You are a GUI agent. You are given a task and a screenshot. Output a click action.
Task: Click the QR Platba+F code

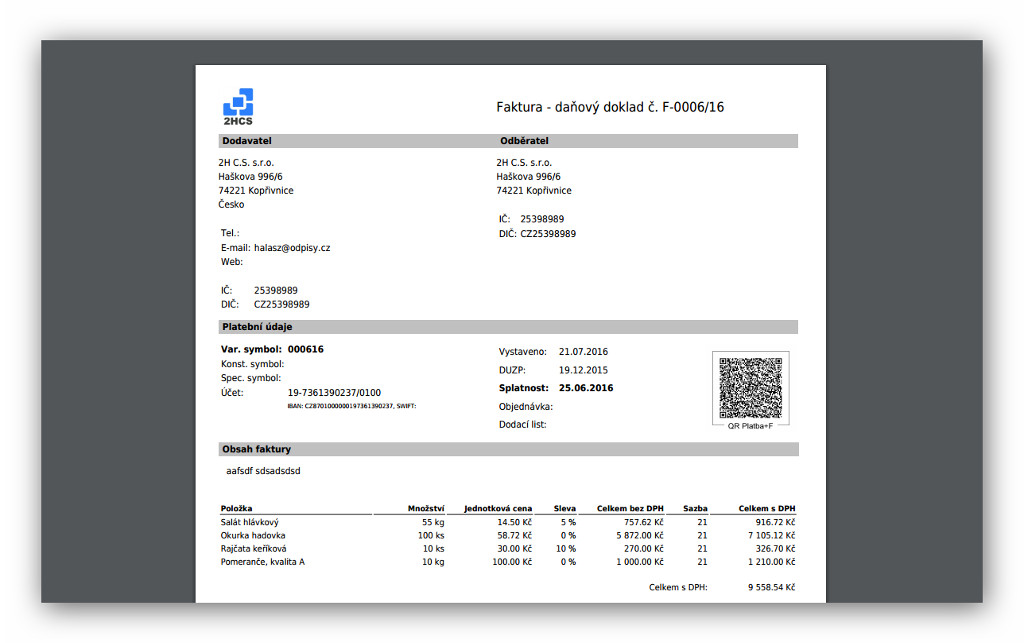coord(749,387)
